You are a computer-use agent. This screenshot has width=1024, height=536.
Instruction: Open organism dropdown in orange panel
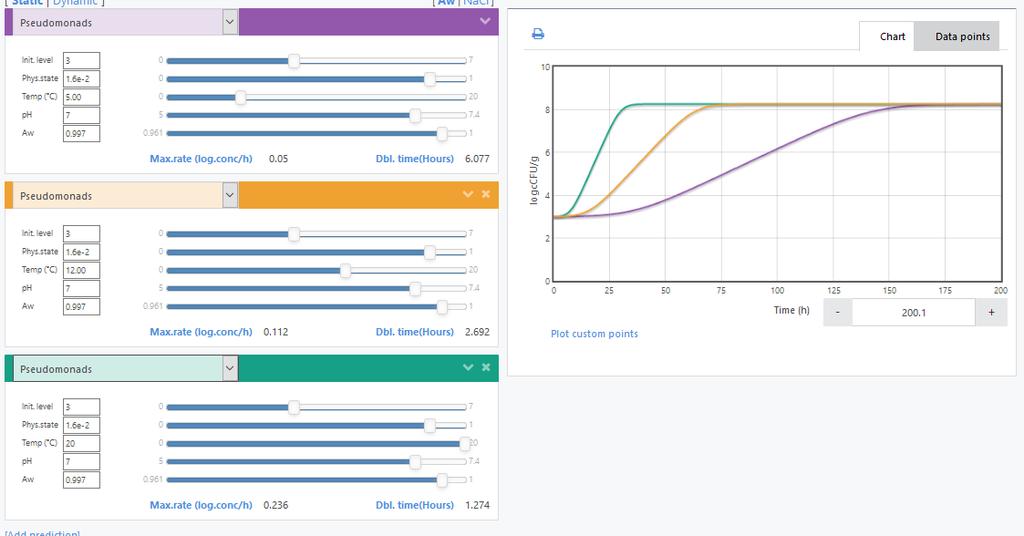[230, 195]
